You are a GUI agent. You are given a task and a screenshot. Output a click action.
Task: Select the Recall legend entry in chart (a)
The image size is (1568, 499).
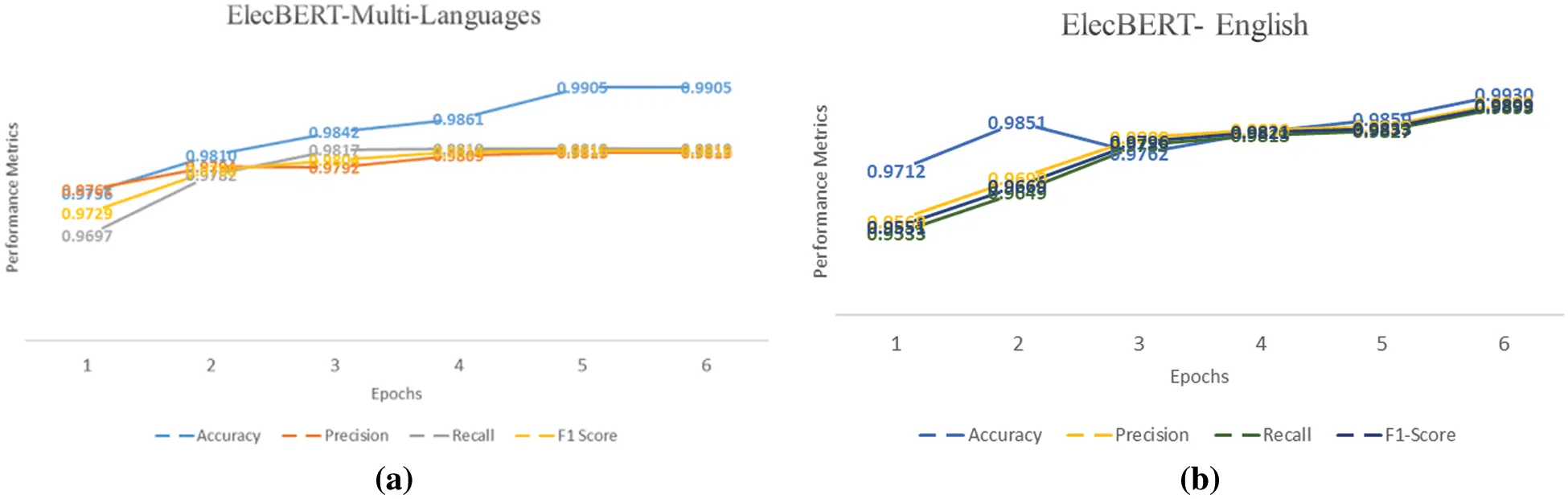(452, 436)
